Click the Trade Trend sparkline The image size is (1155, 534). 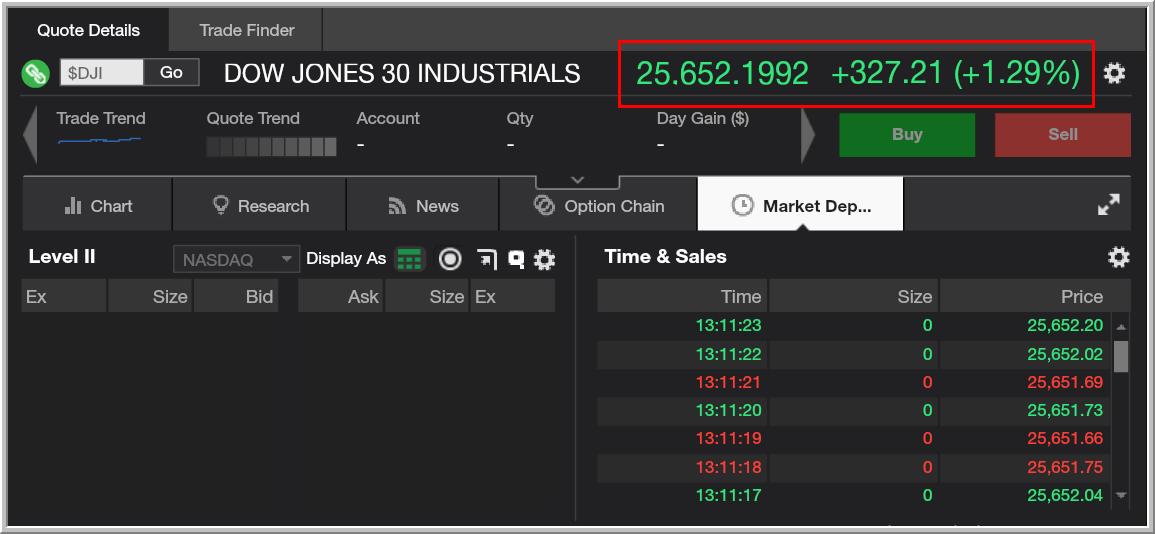point(99,139)
